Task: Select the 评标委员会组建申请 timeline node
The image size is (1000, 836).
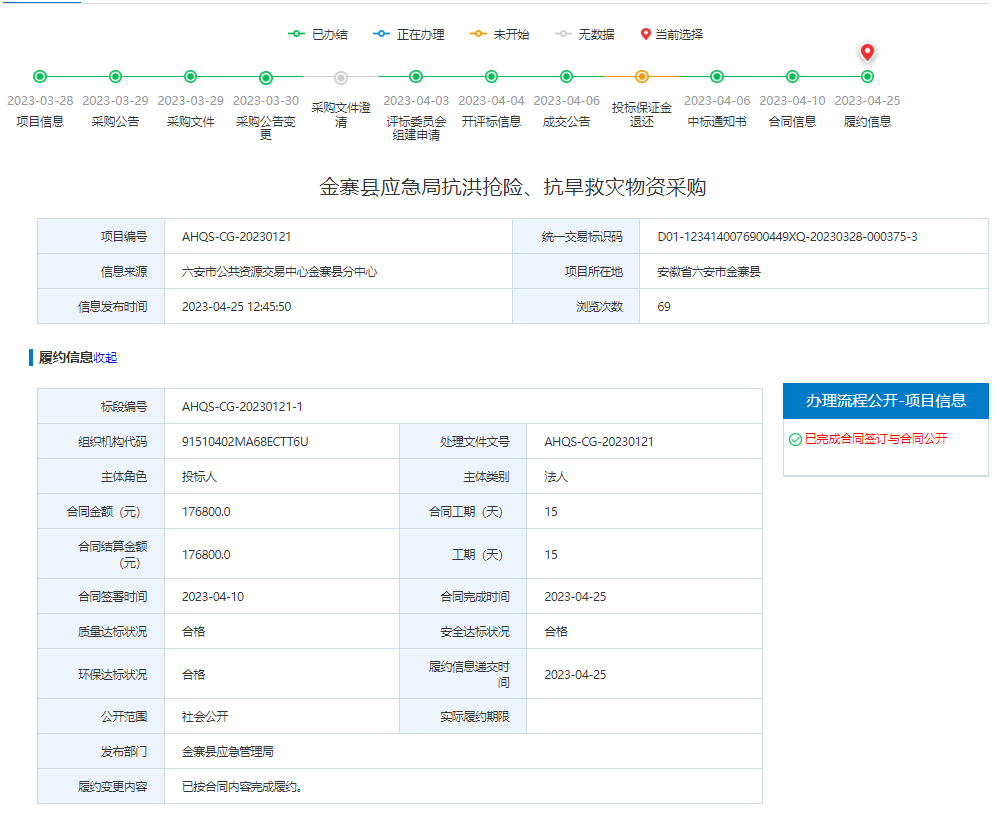Action: click(416, 77)
